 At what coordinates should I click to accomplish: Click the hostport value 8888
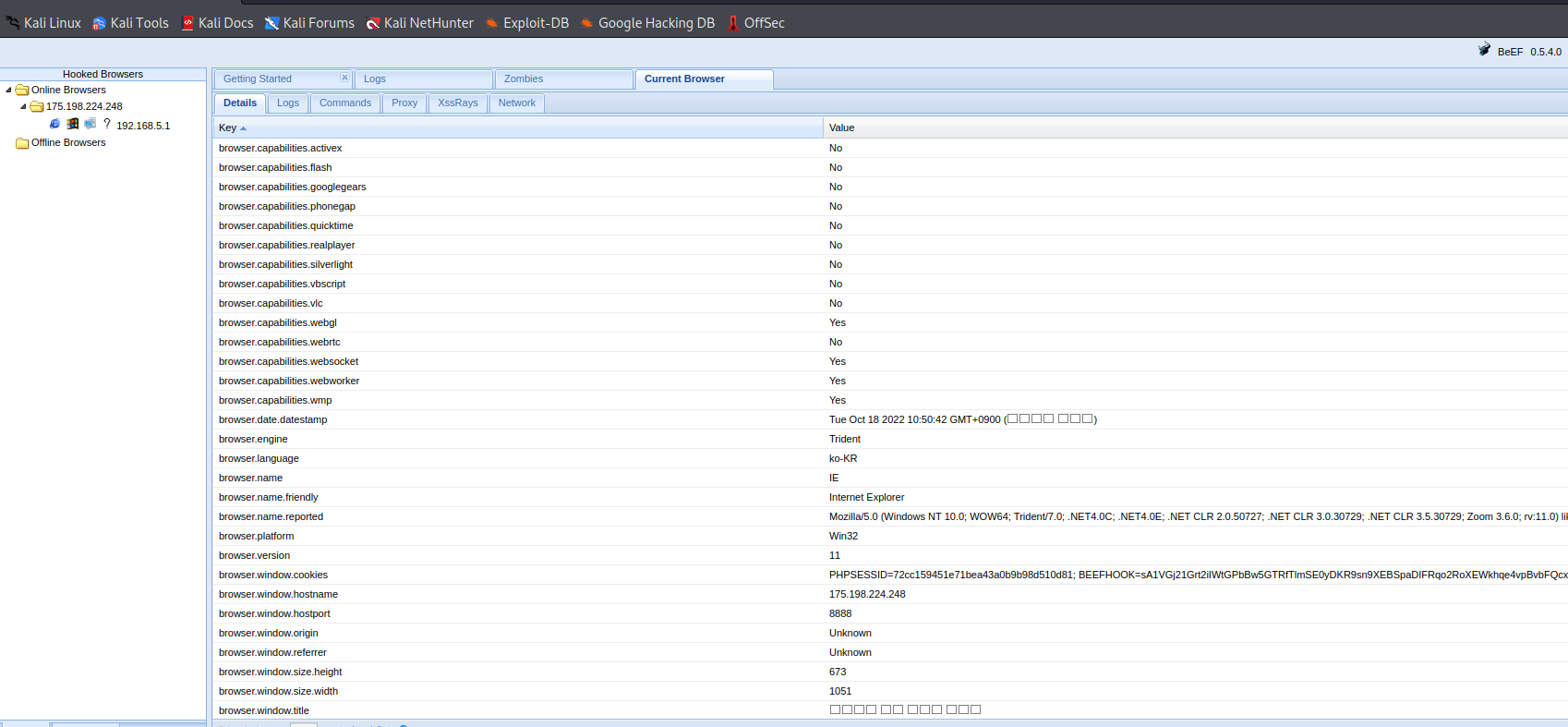(x=840, y=613)
